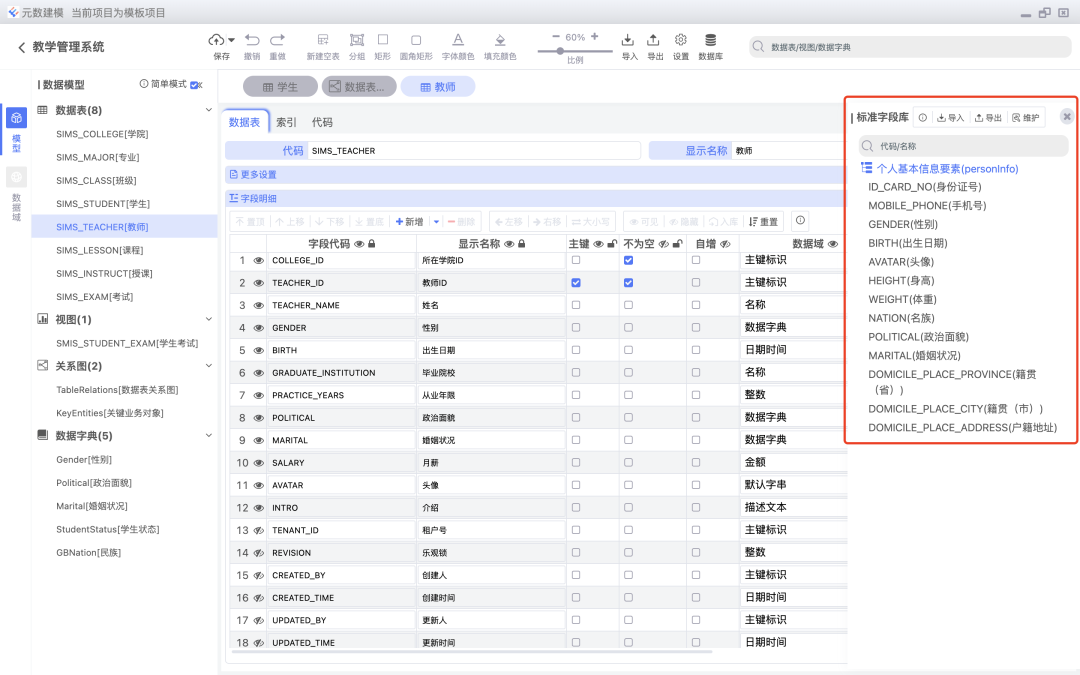Collapse the 数据表(8) section
This screenshot has width=1080, height=675.
pyautogui.click(x=208, y=112)
